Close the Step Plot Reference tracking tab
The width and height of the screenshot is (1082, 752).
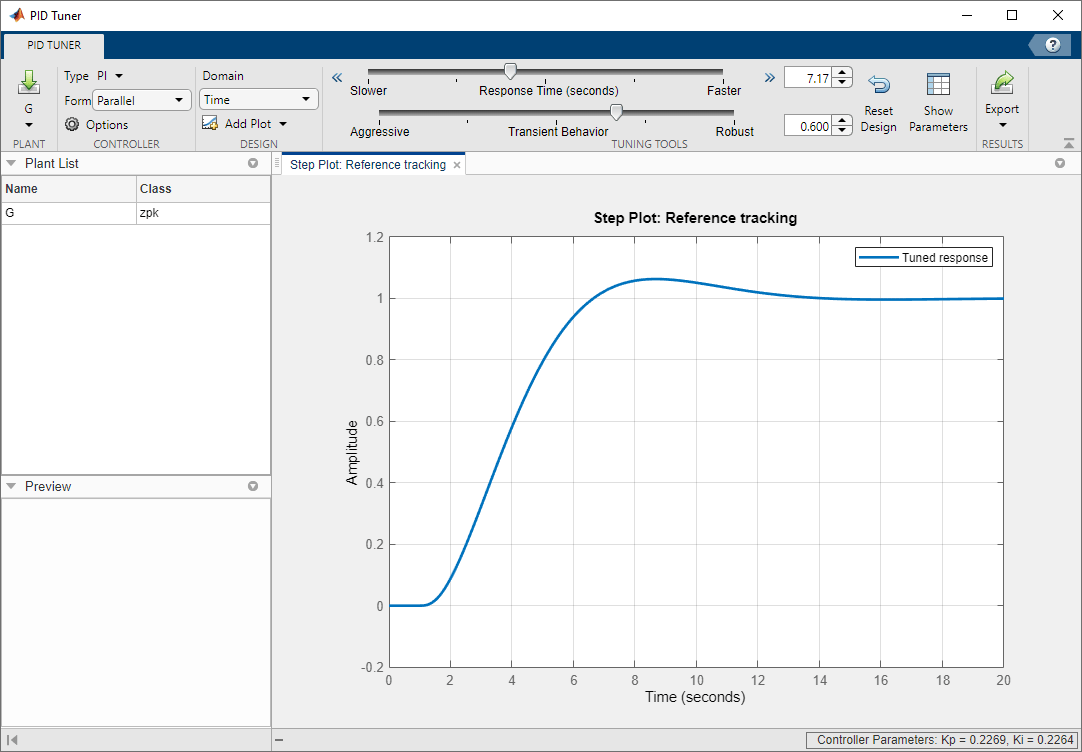click(457, 165)
